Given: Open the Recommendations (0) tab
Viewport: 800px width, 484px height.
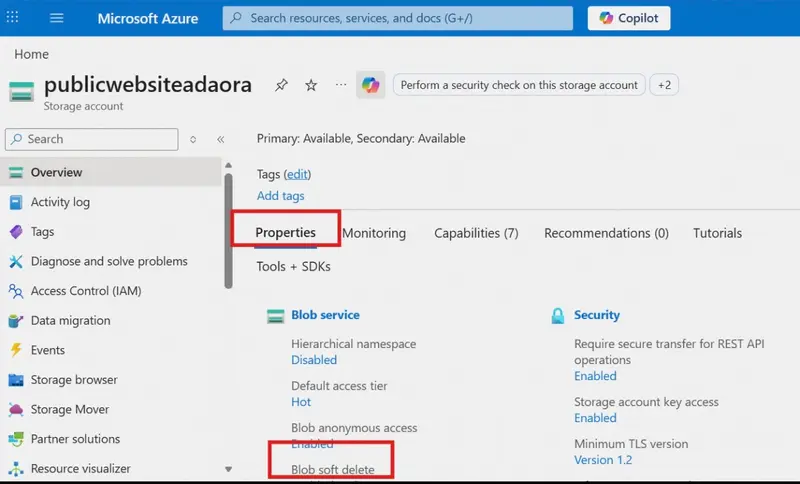Looking at the screenshot, I should coord(606,233).
